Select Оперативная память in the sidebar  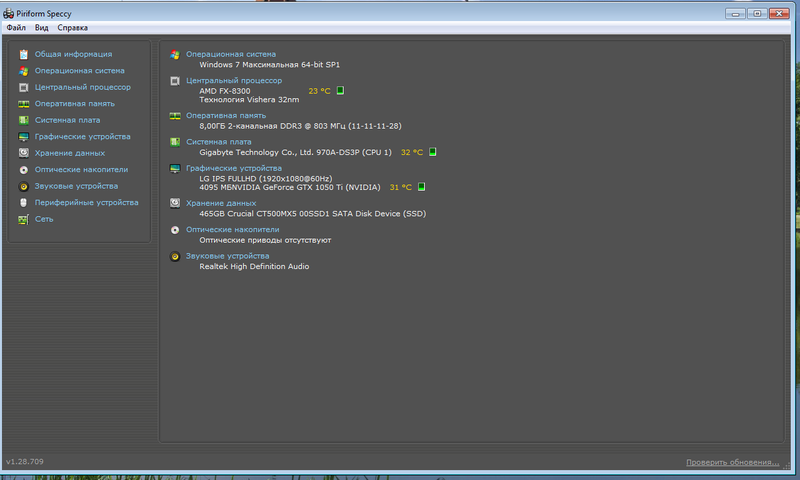[74, 104]
